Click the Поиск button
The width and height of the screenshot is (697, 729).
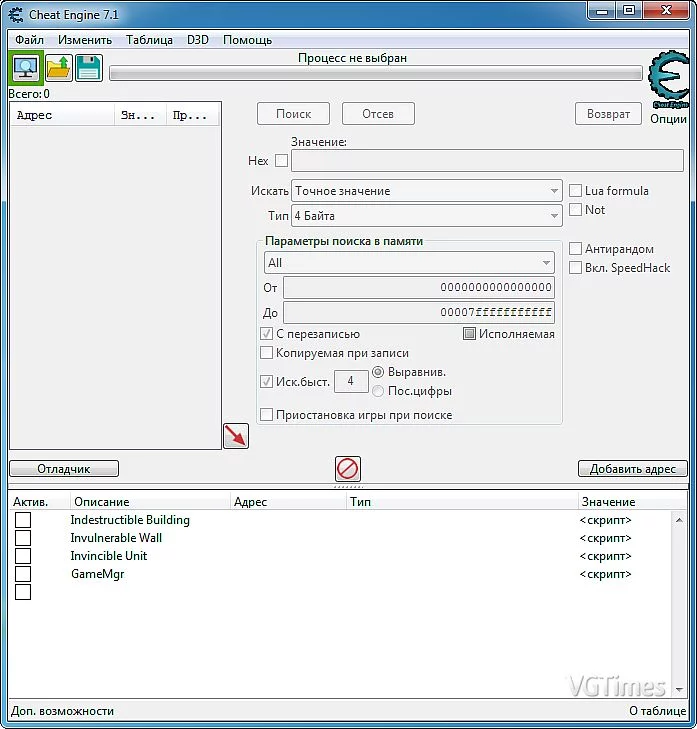(293, 114)
